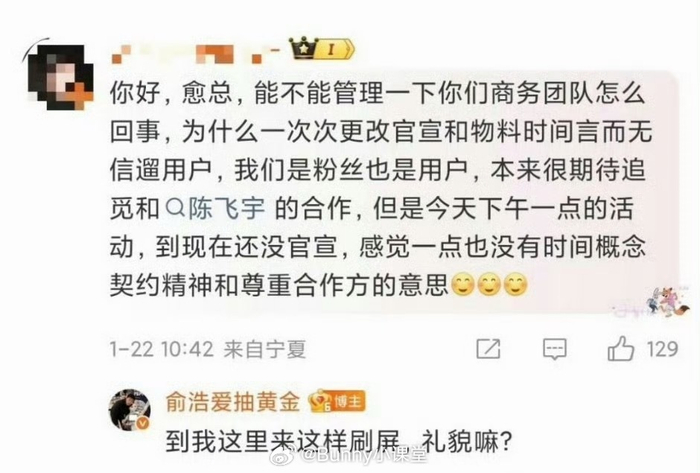Open the 俞浩爱抽黄金 profile avatar
This screenshot has height=473, width=700.
[129, 410]
